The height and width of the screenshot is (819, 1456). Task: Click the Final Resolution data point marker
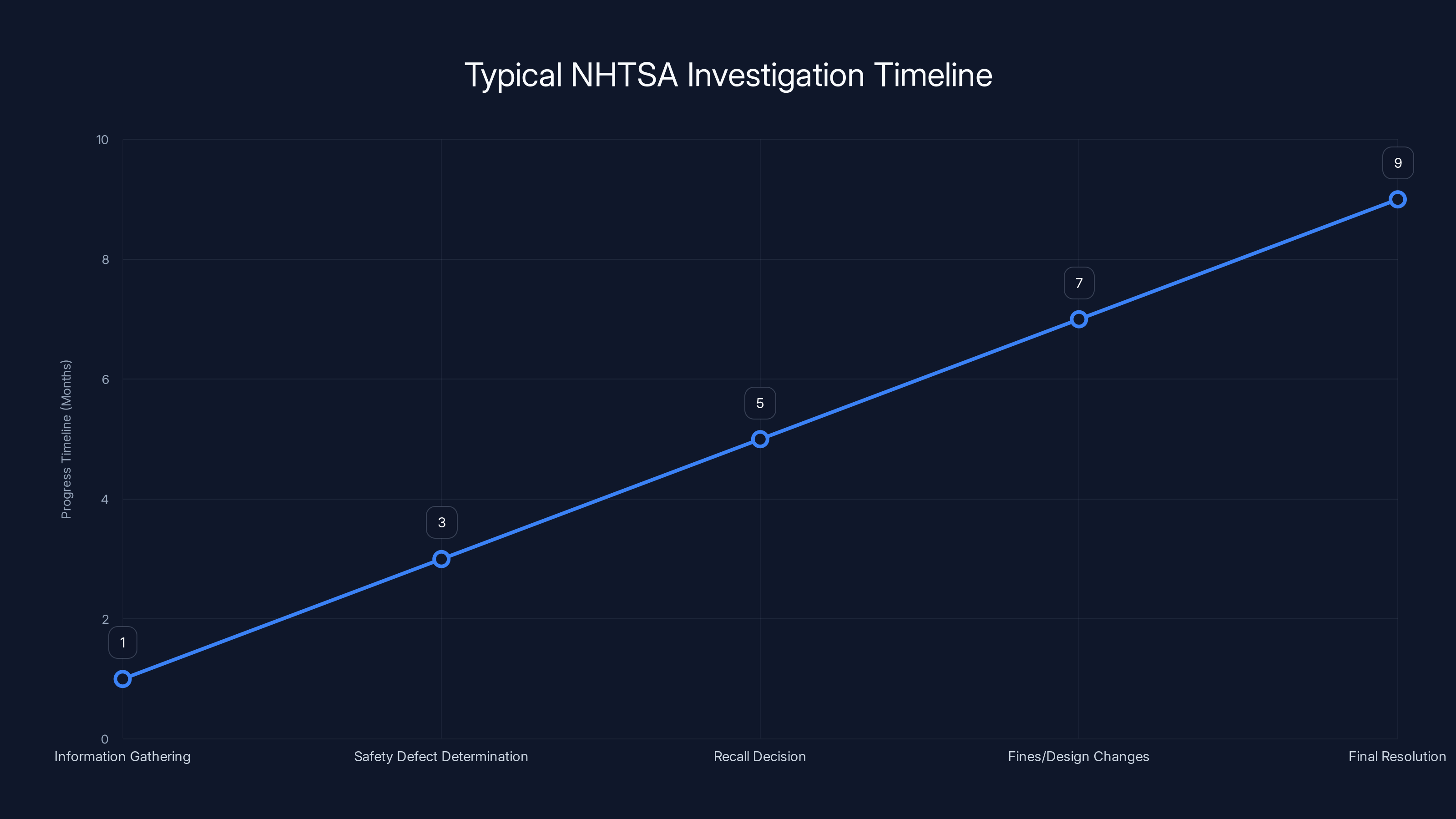coord(1398,200)
